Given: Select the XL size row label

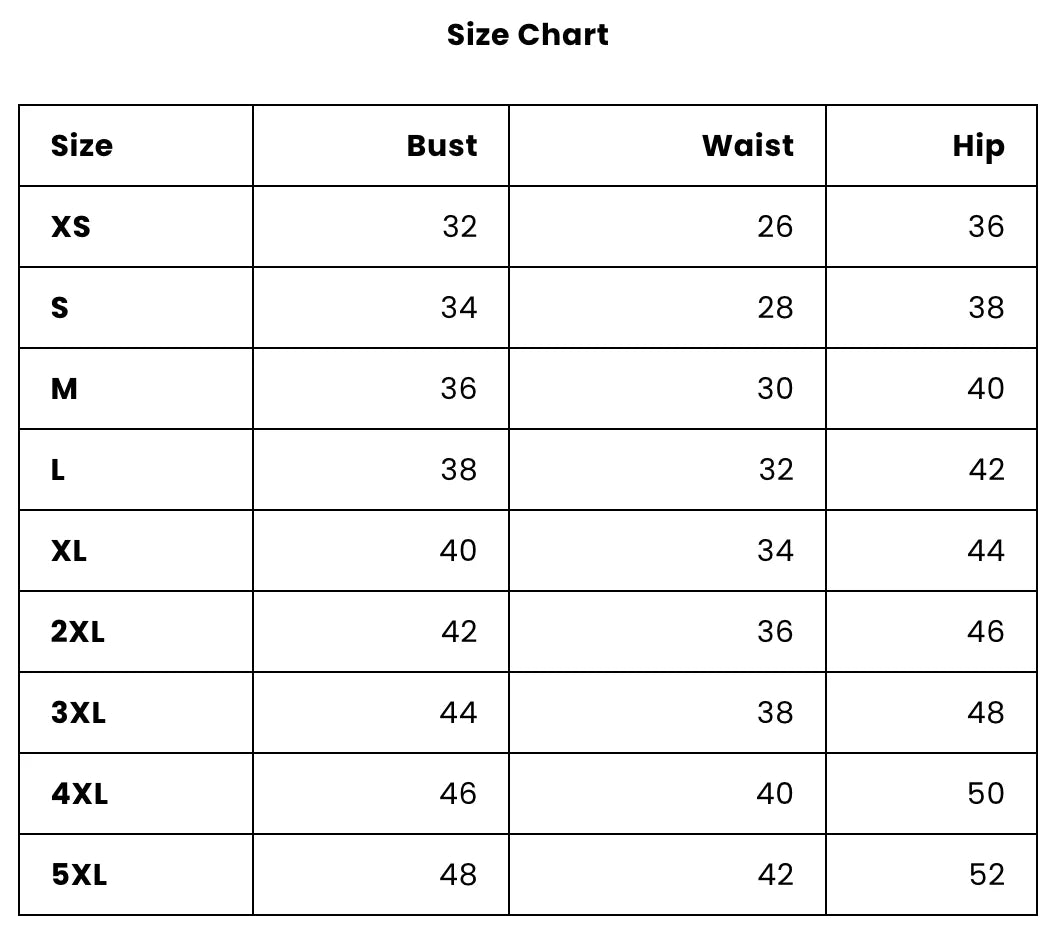Looking at the screenshot, I should pyautogui.click(x=69, y=551).
